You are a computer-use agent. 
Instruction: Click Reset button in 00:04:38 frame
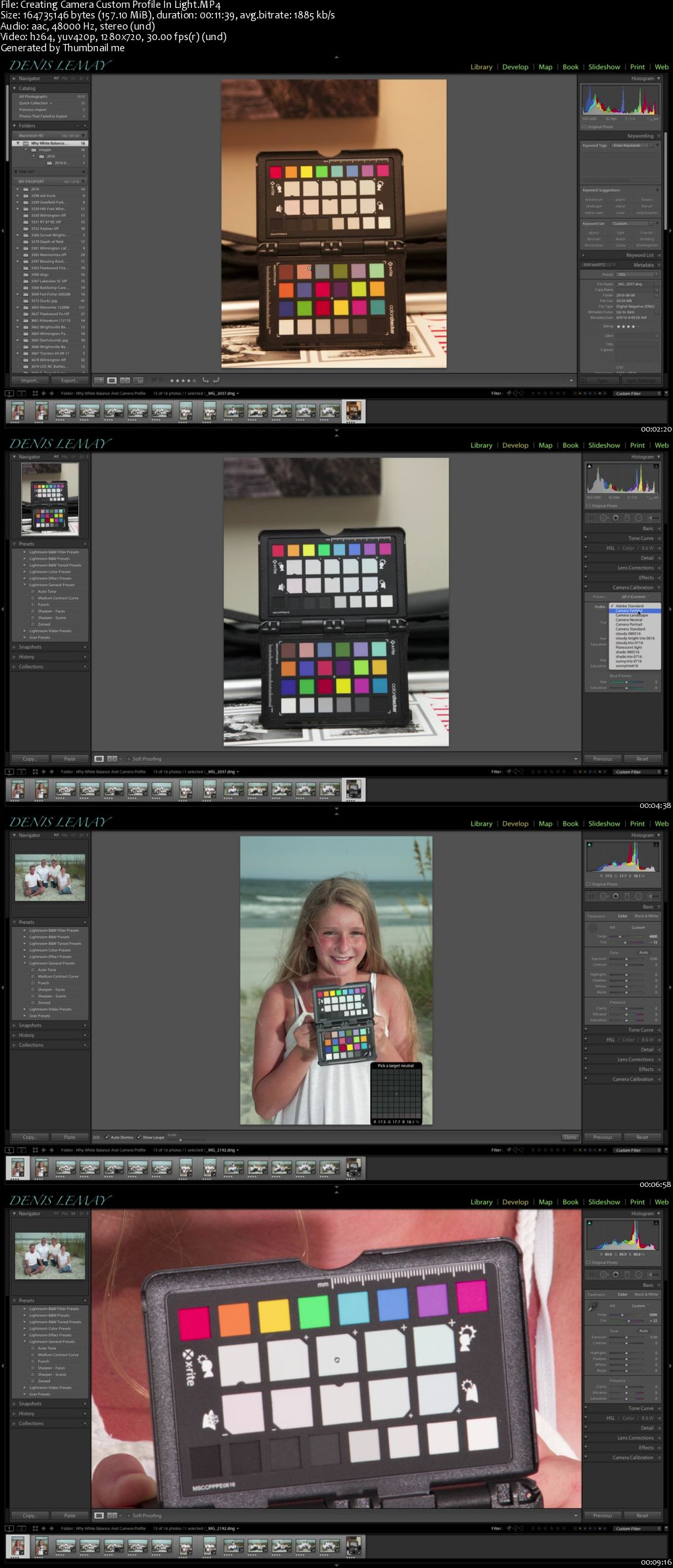click(642, 759)
